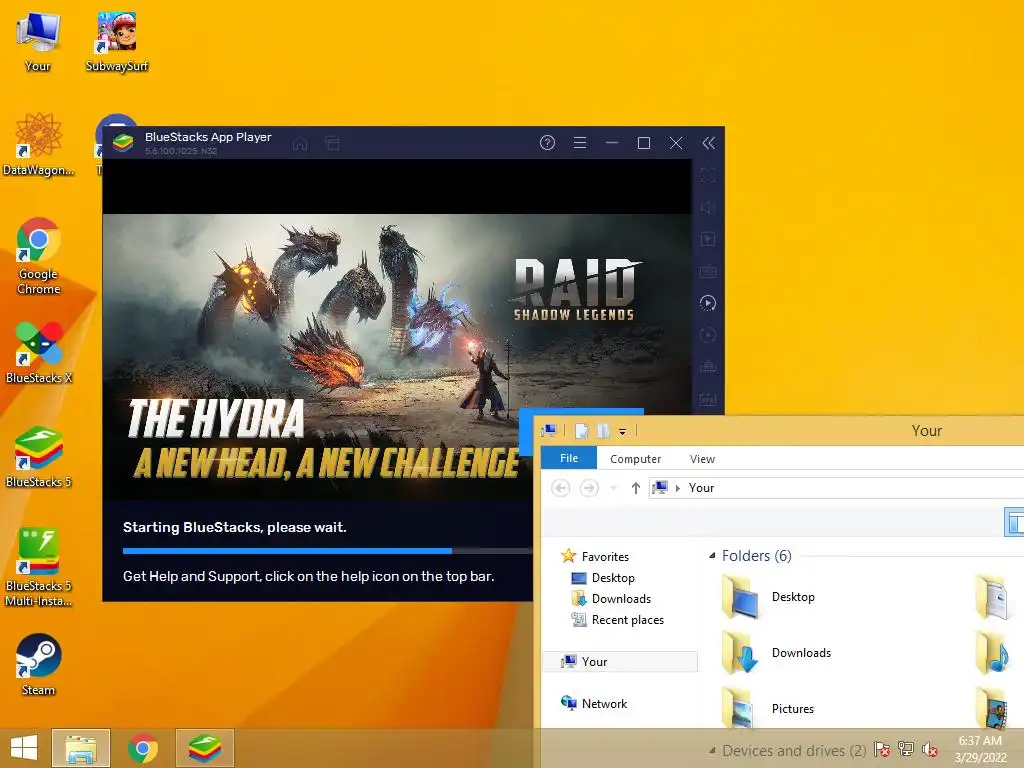This screenshot has height=768, width=1024.
Task: Click the Raid Shadow Legends banner
Action: [396, 357]
